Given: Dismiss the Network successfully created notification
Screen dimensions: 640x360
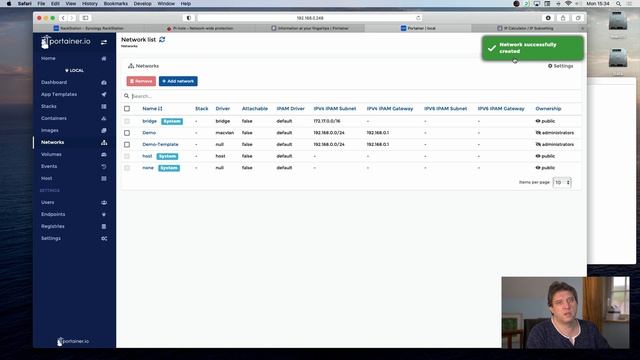Looking at the screenshot, I should pyautogui.click(x=533, y=48).
